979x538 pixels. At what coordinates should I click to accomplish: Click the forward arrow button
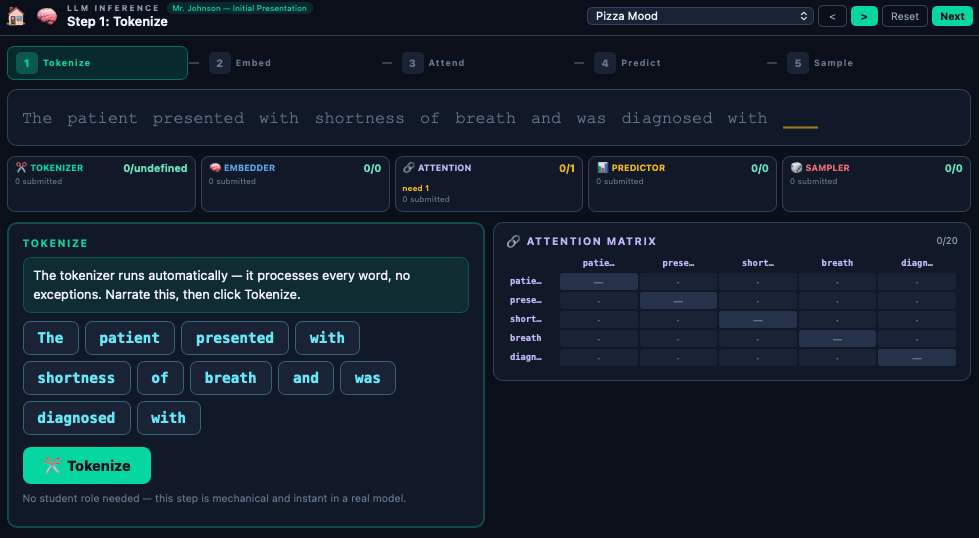864,16
